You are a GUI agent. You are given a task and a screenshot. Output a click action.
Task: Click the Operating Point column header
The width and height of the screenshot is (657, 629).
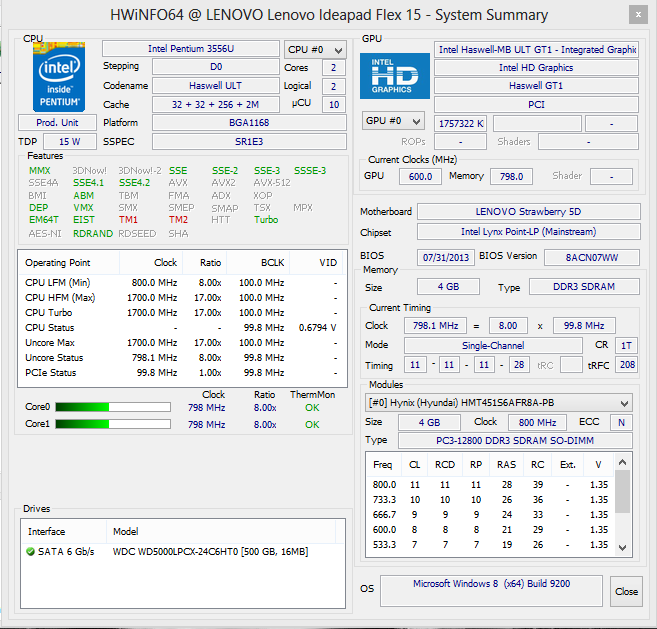[x=69, y=263]
